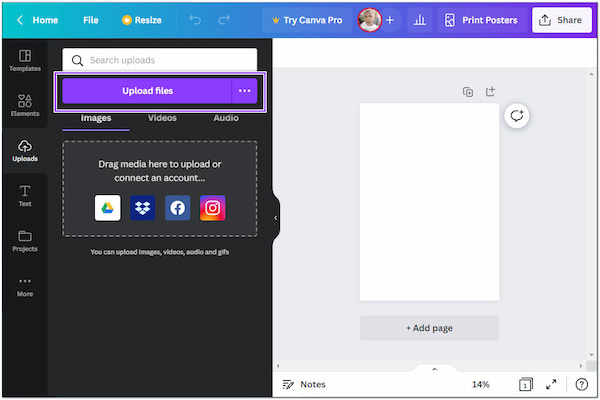
Task: Expand the page thumbnails chevron
Action: point(434,369)
